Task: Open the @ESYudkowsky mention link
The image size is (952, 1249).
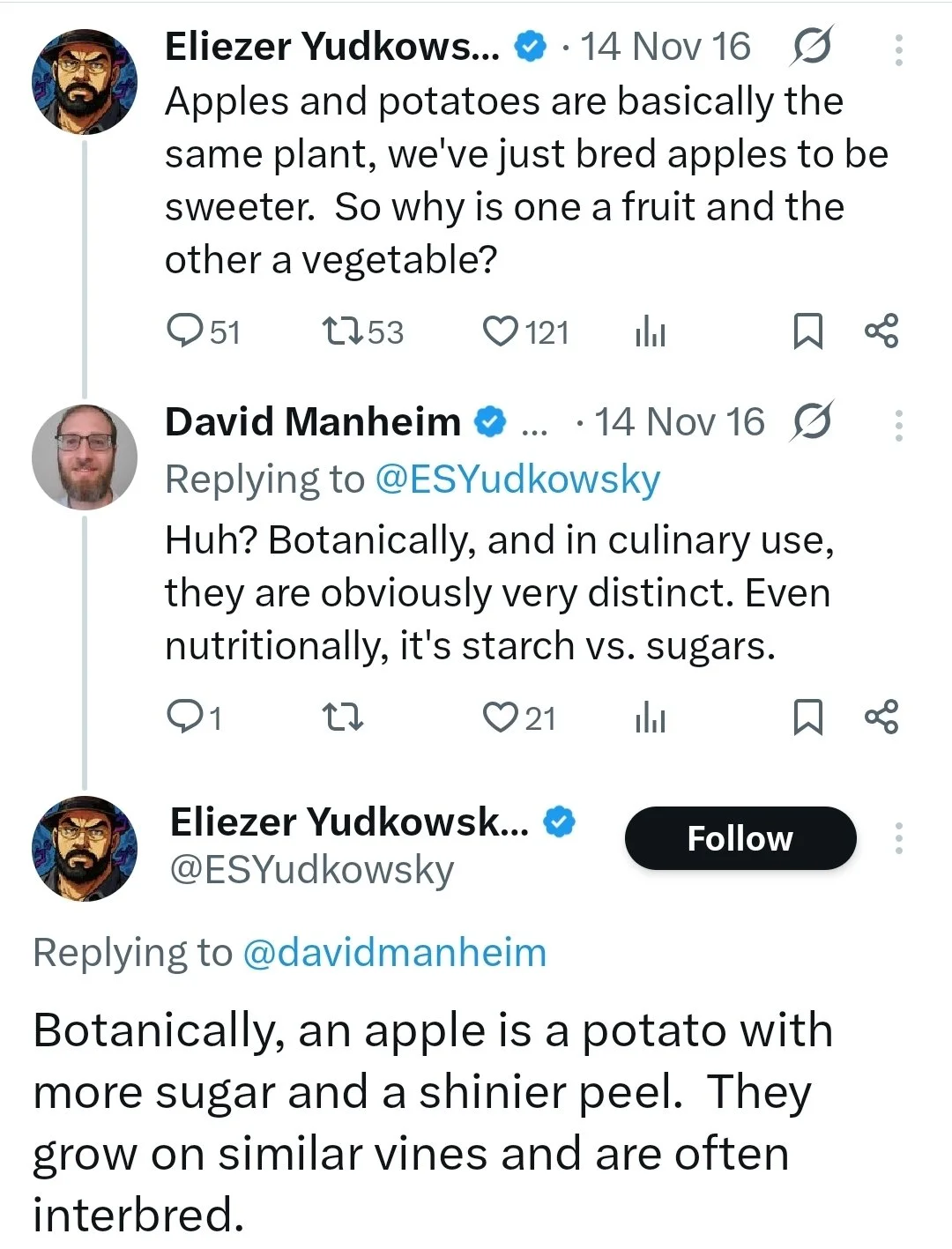Action: [x=517, y=480]
